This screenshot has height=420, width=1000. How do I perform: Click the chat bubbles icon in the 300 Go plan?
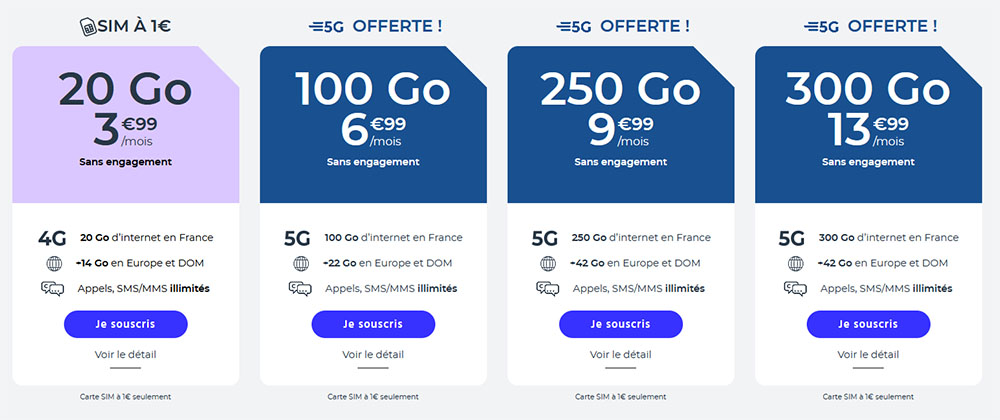pos(795,289)
